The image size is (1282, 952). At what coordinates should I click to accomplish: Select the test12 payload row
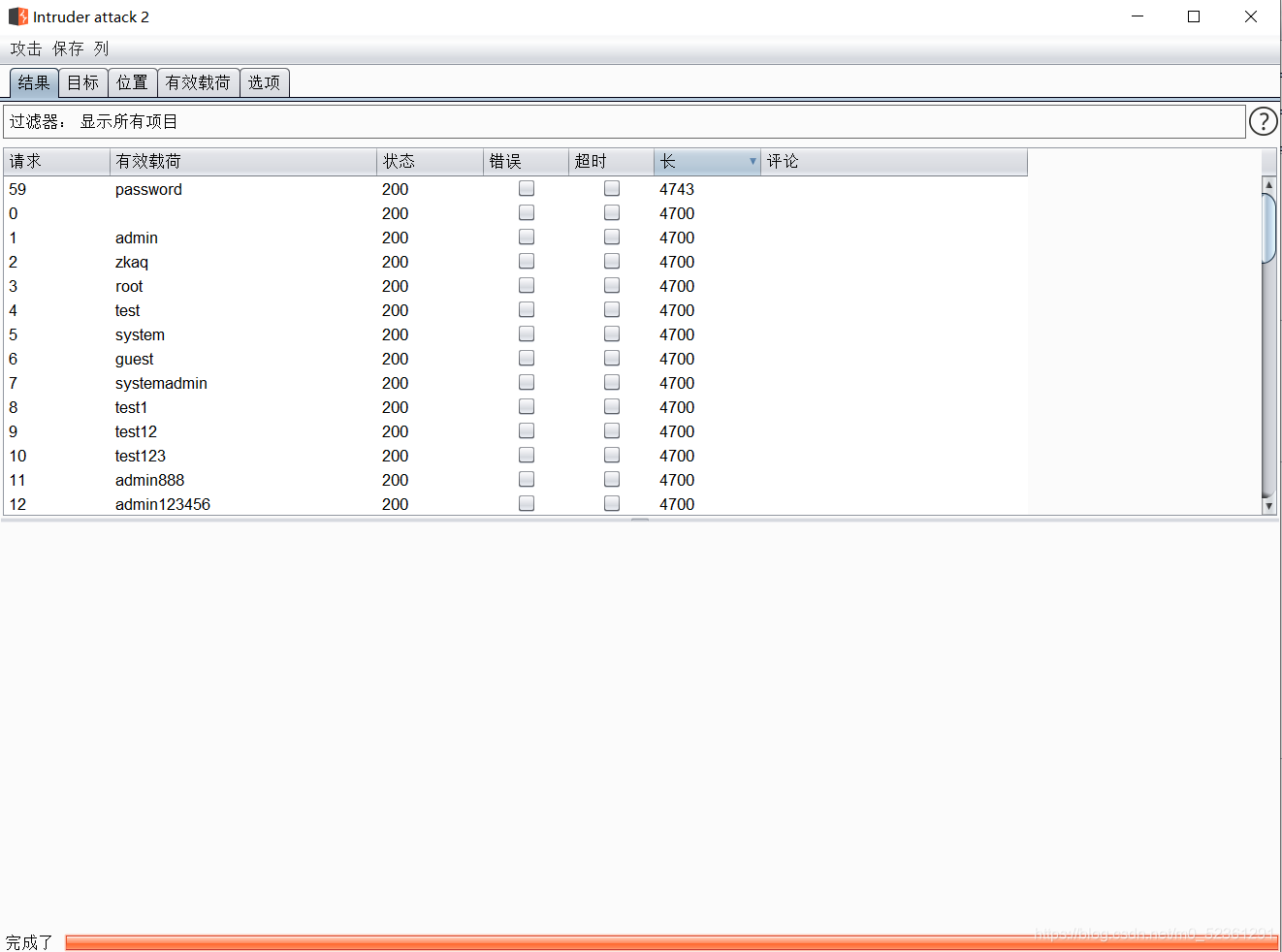(x=515, y=431)
